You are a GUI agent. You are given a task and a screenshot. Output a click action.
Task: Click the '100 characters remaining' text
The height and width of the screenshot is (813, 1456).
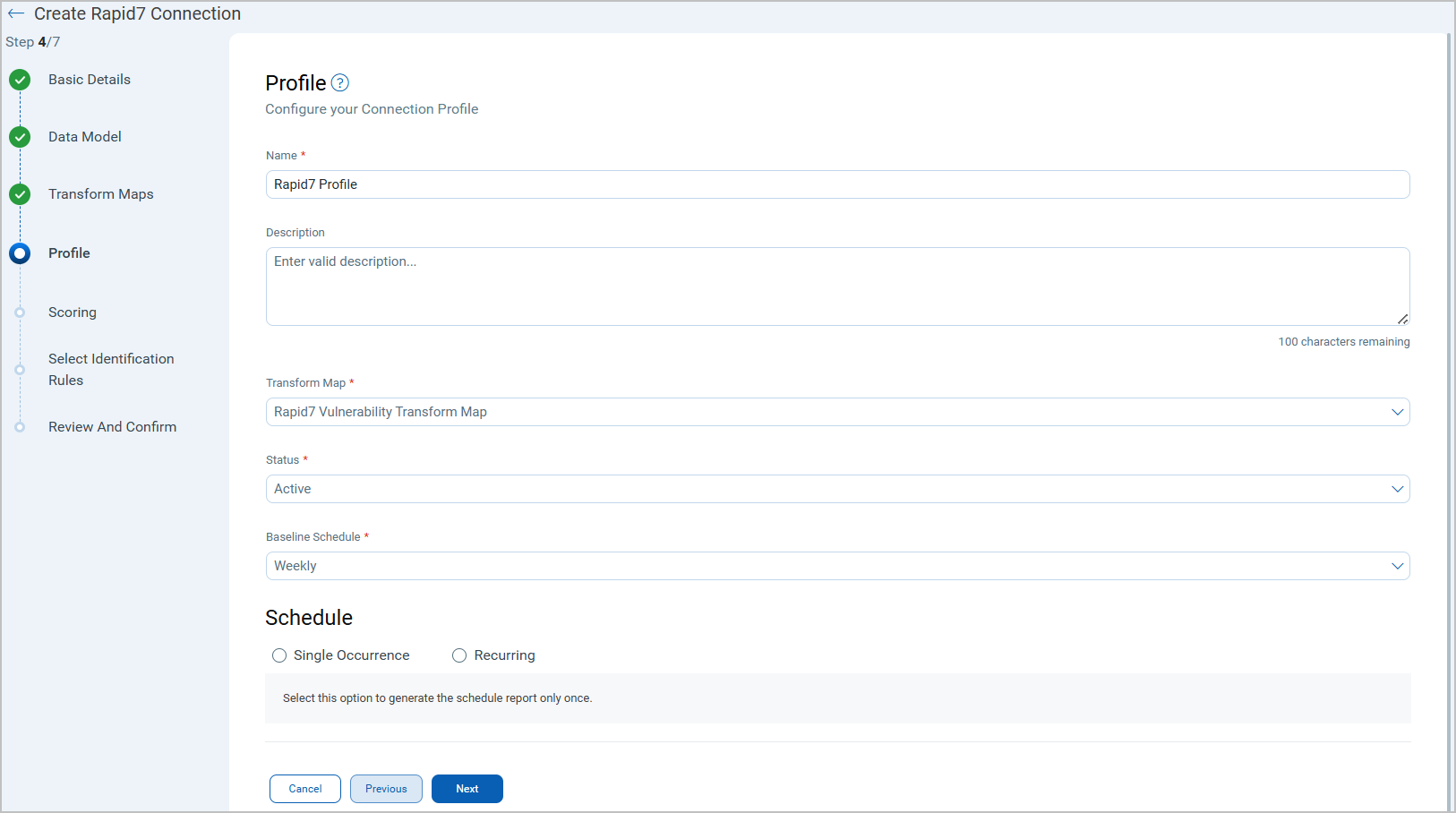pos(1344,342)
